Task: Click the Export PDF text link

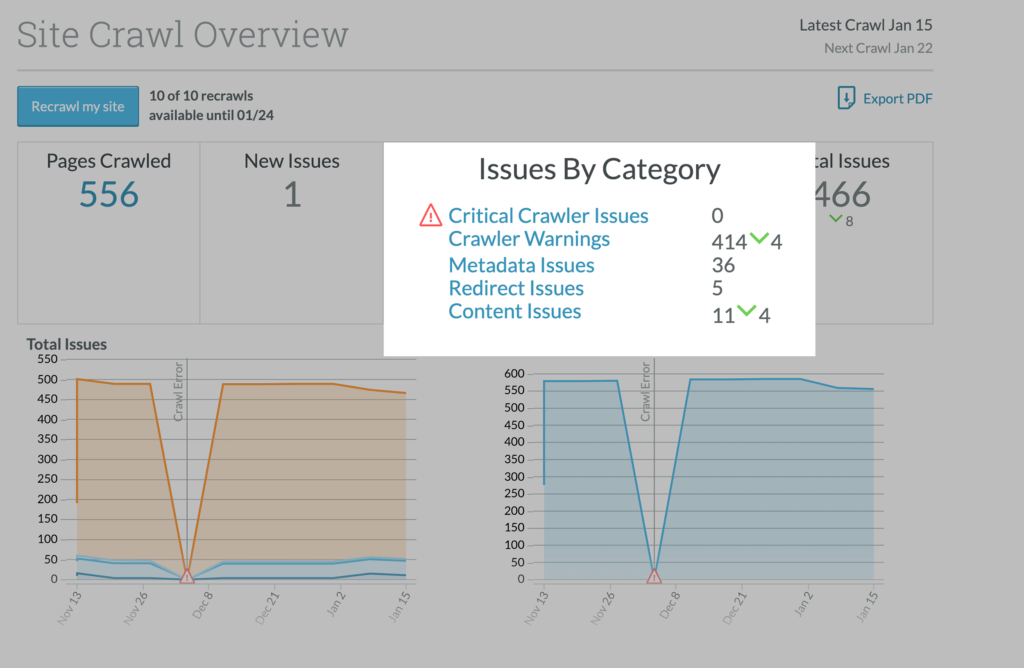Action: (x=898, y=98)
